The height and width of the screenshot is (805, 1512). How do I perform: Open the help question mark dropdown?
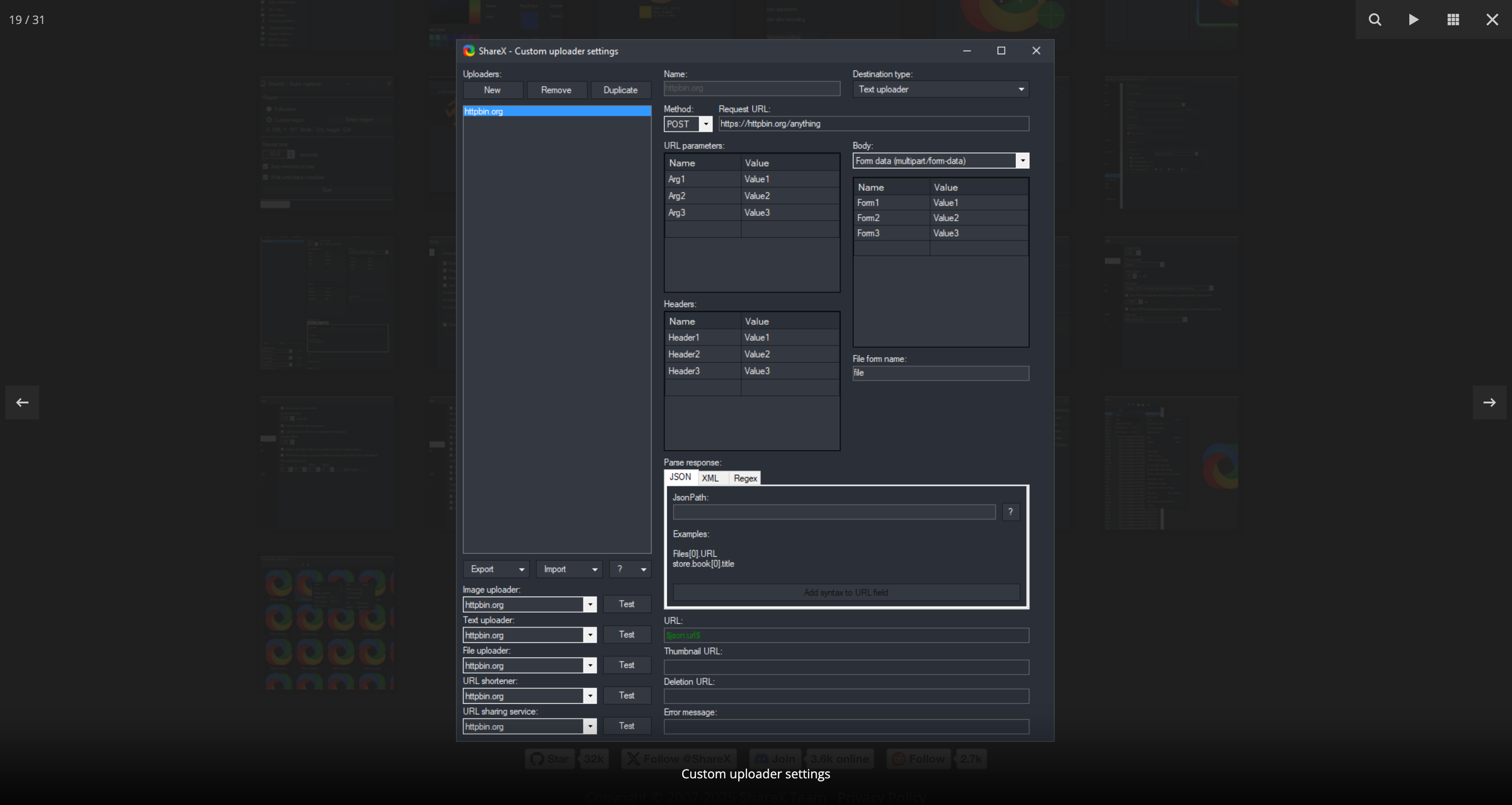[630, 569]
